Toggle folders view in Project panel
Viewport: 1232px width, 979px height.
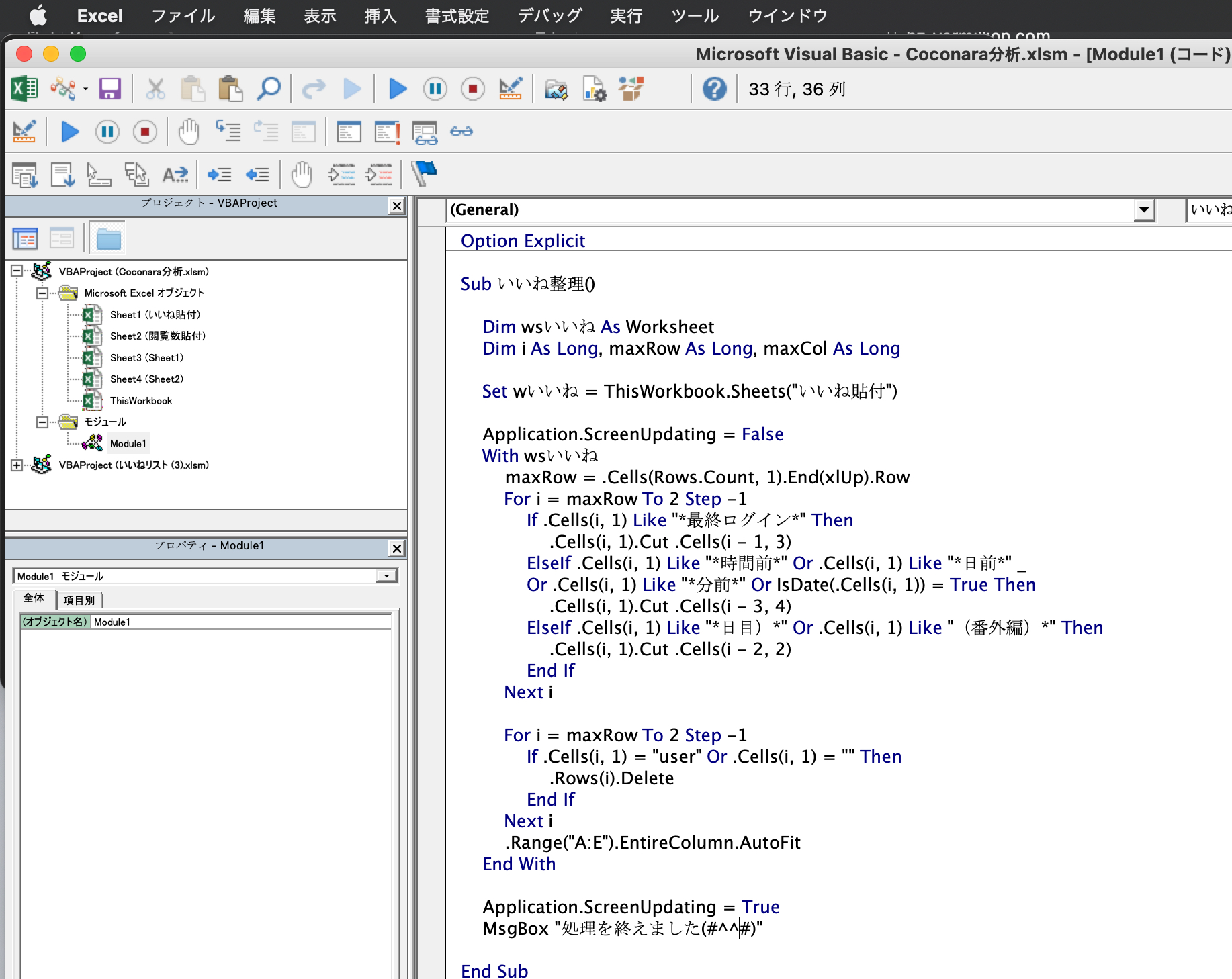107,238
